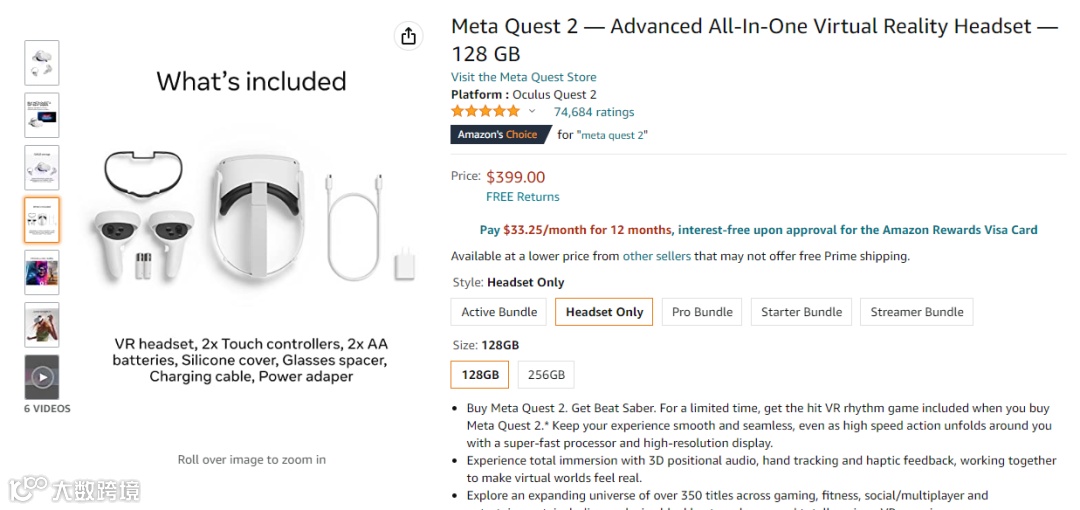View the thumbnail of person wearing headset
Viewport: 1080px width, 510px height.
point(42,325)
